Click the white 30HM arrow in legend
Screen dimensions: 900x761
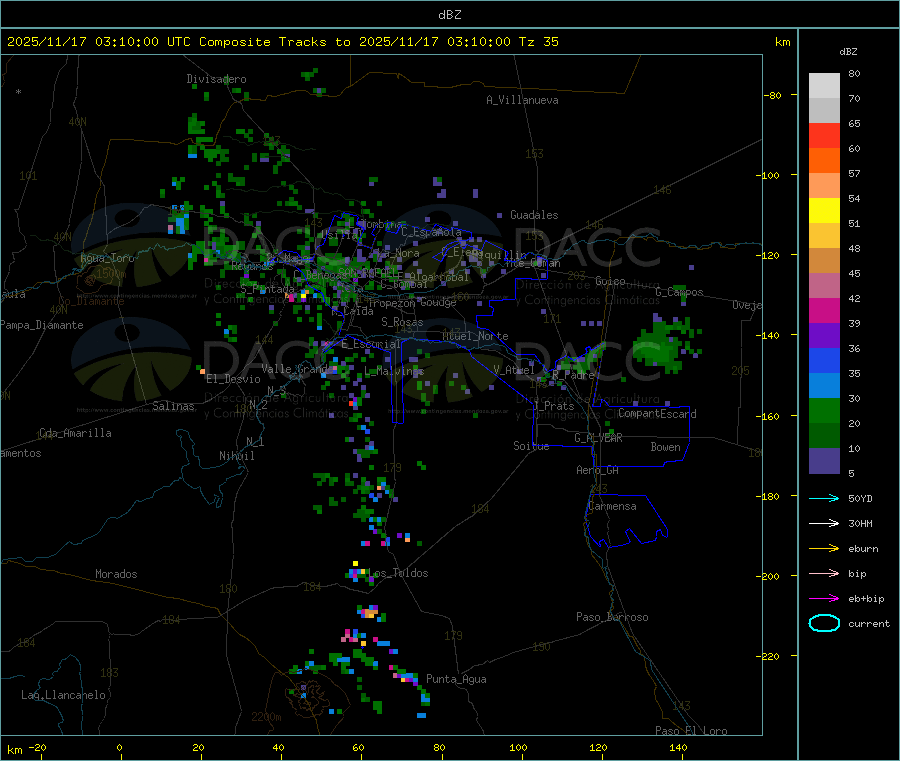(824, 523)
